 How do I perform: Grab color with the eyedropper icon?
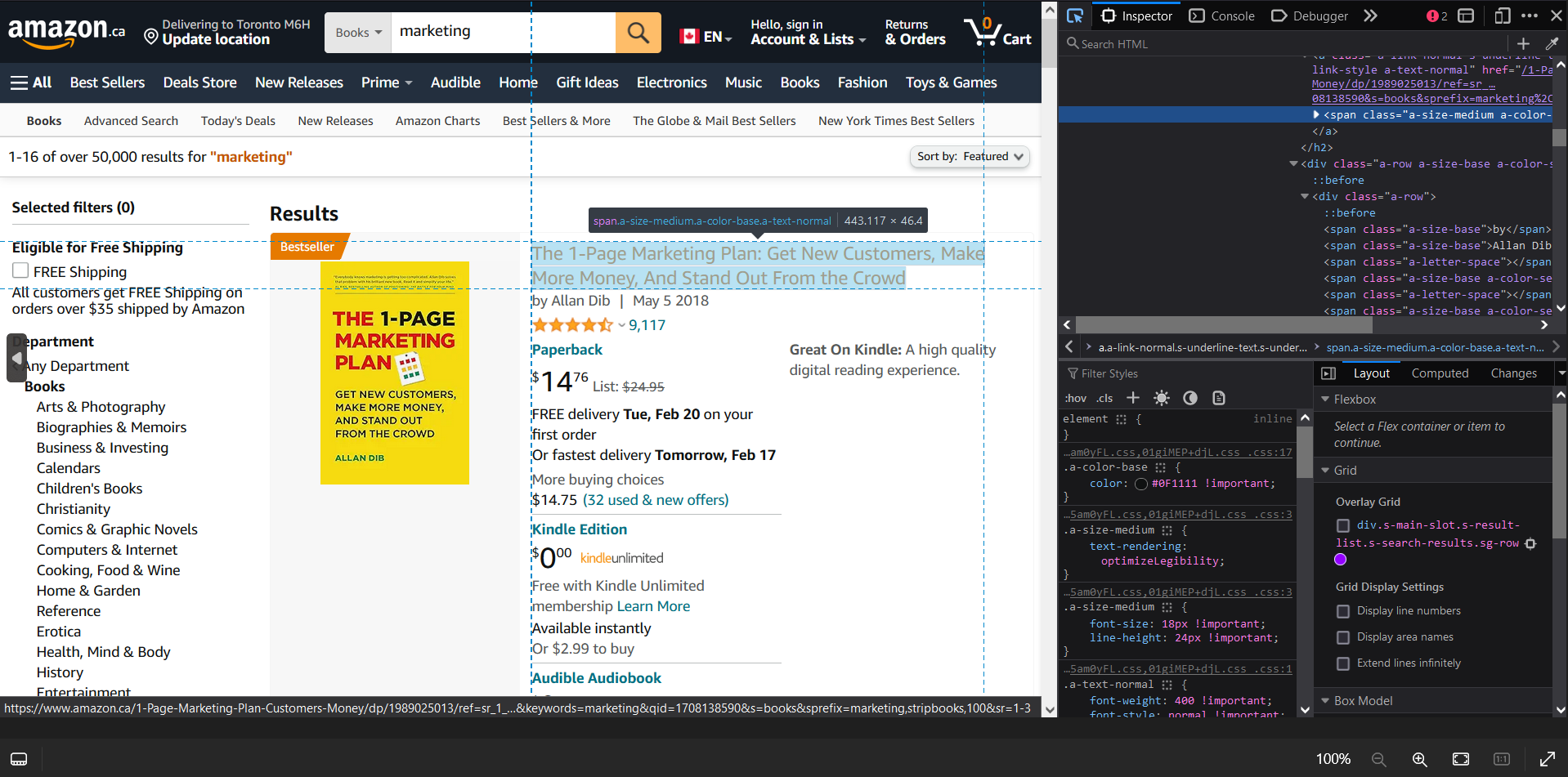click(1552, 43)
